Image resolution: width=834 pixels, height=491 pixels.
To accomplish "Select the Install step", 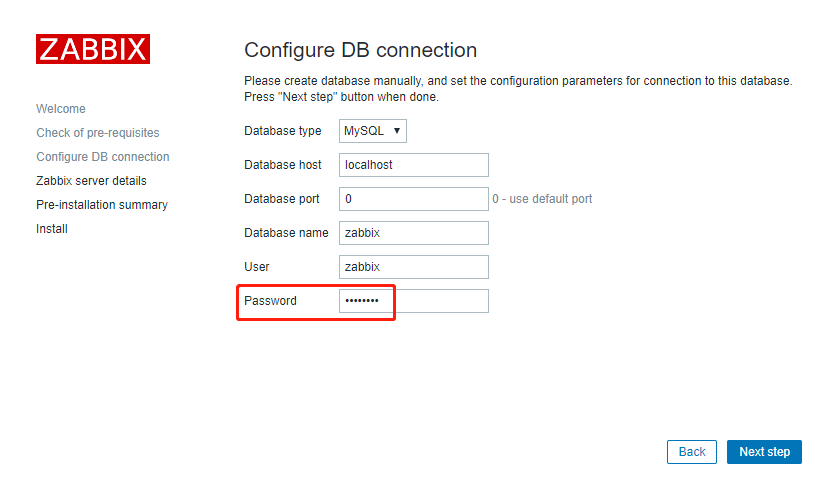I will pos(52,229).
